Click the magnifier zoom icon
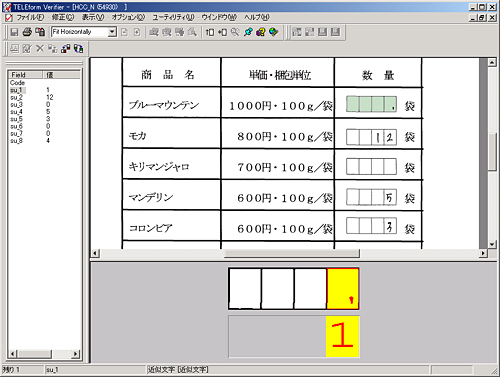 tap(235, 32)
